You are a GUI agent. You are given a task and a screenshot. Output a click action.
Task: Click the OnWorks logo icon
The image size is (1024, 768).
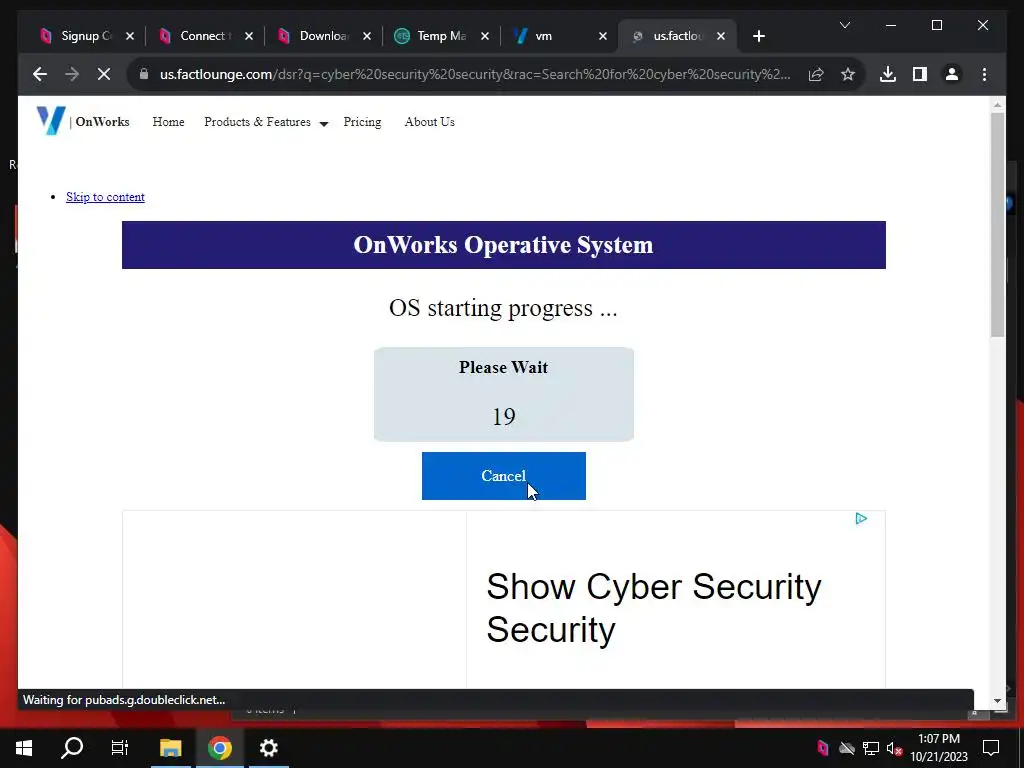(51, 120)
